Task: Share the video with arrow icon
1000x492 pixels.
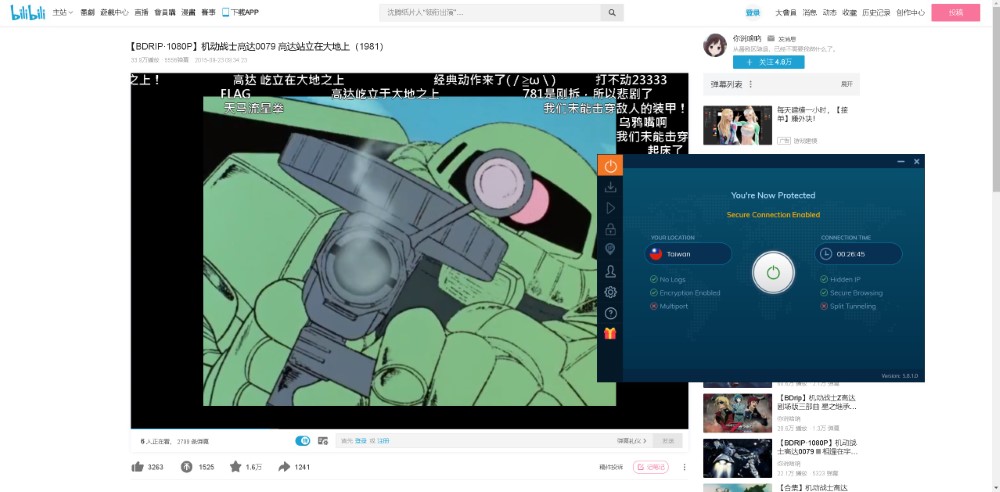Action: 284,467
